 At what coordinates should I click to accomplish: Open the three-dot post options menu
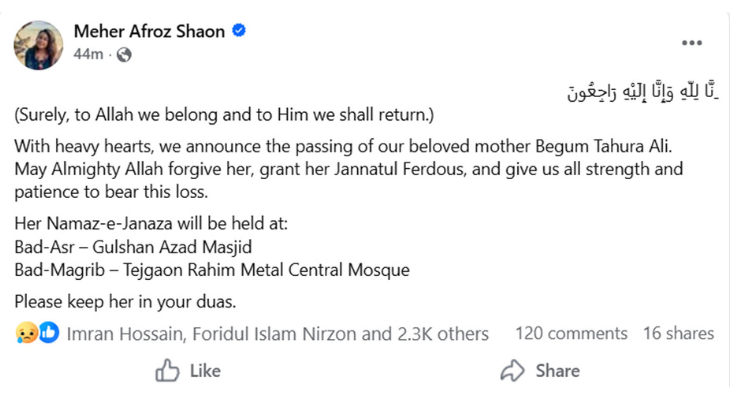point(692,43)
